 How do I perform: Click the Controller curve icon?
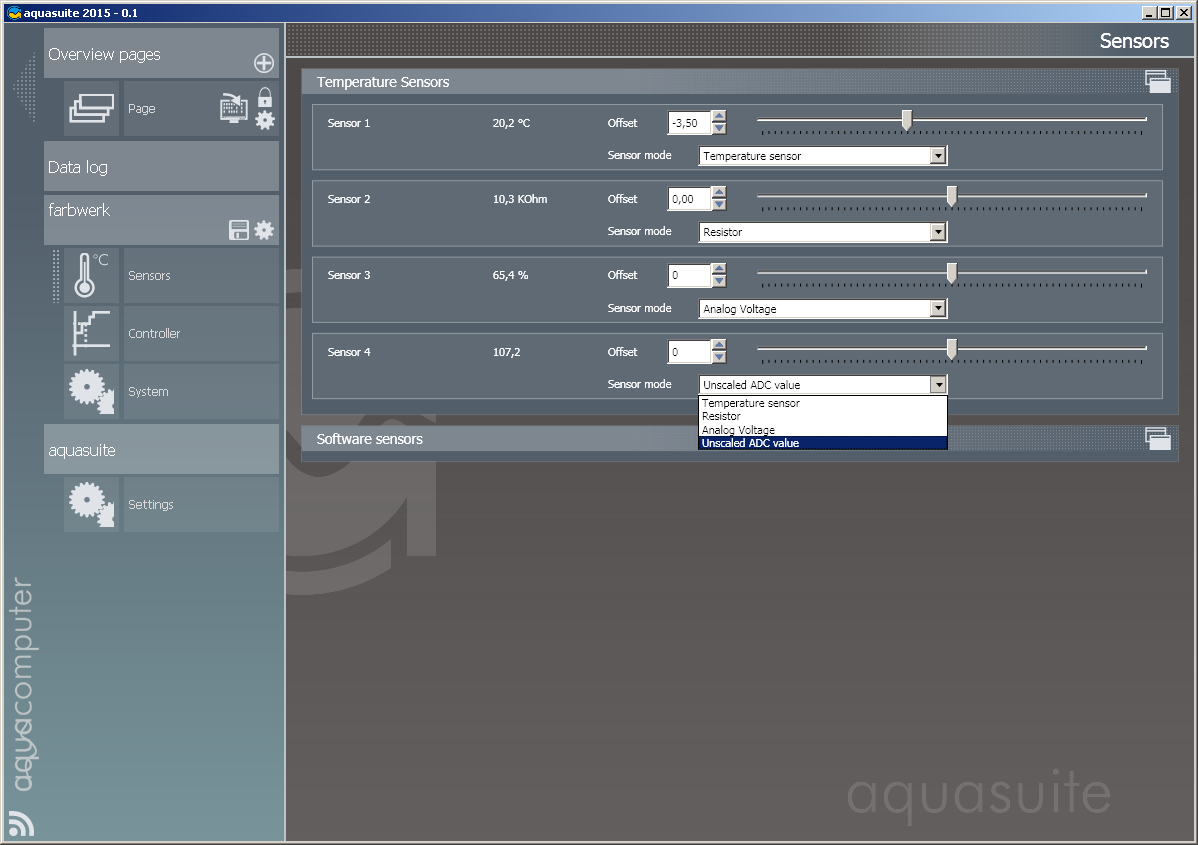(x=92, y=333)
